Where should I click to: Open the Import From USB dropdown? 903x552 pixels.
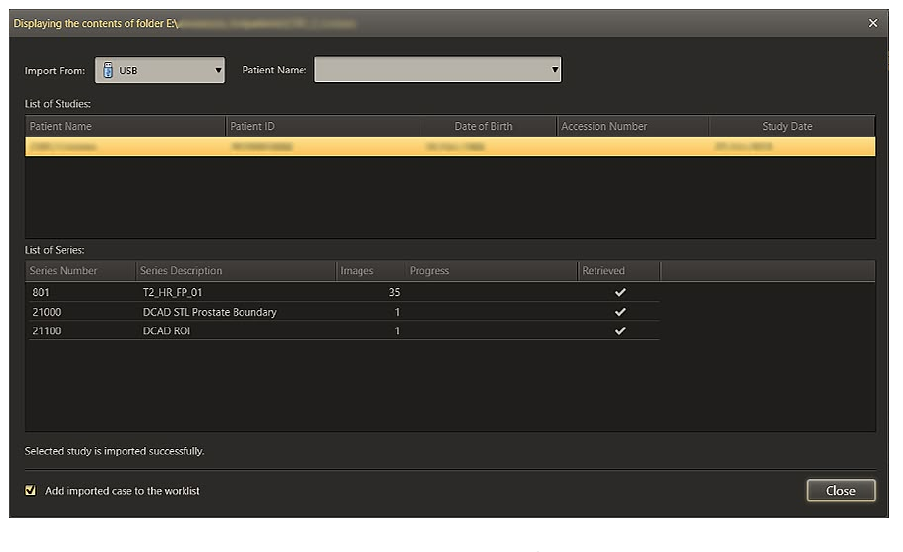(160, 70)
